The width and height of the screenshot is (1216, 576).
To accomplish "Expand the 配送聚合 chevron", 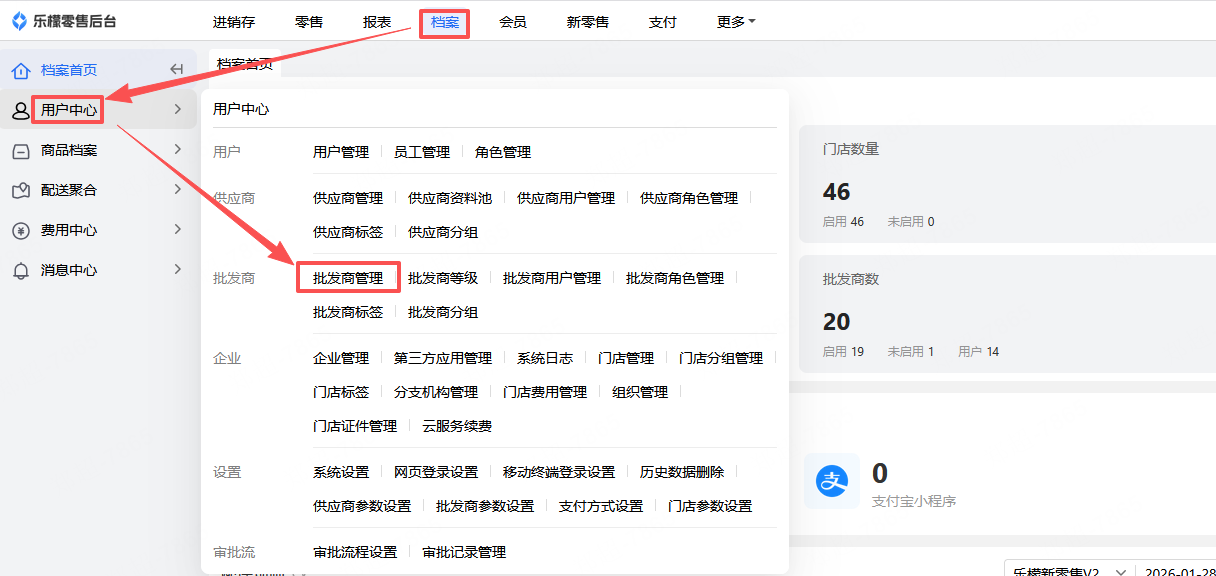I will pyautogui.click(x=177, y=189).
